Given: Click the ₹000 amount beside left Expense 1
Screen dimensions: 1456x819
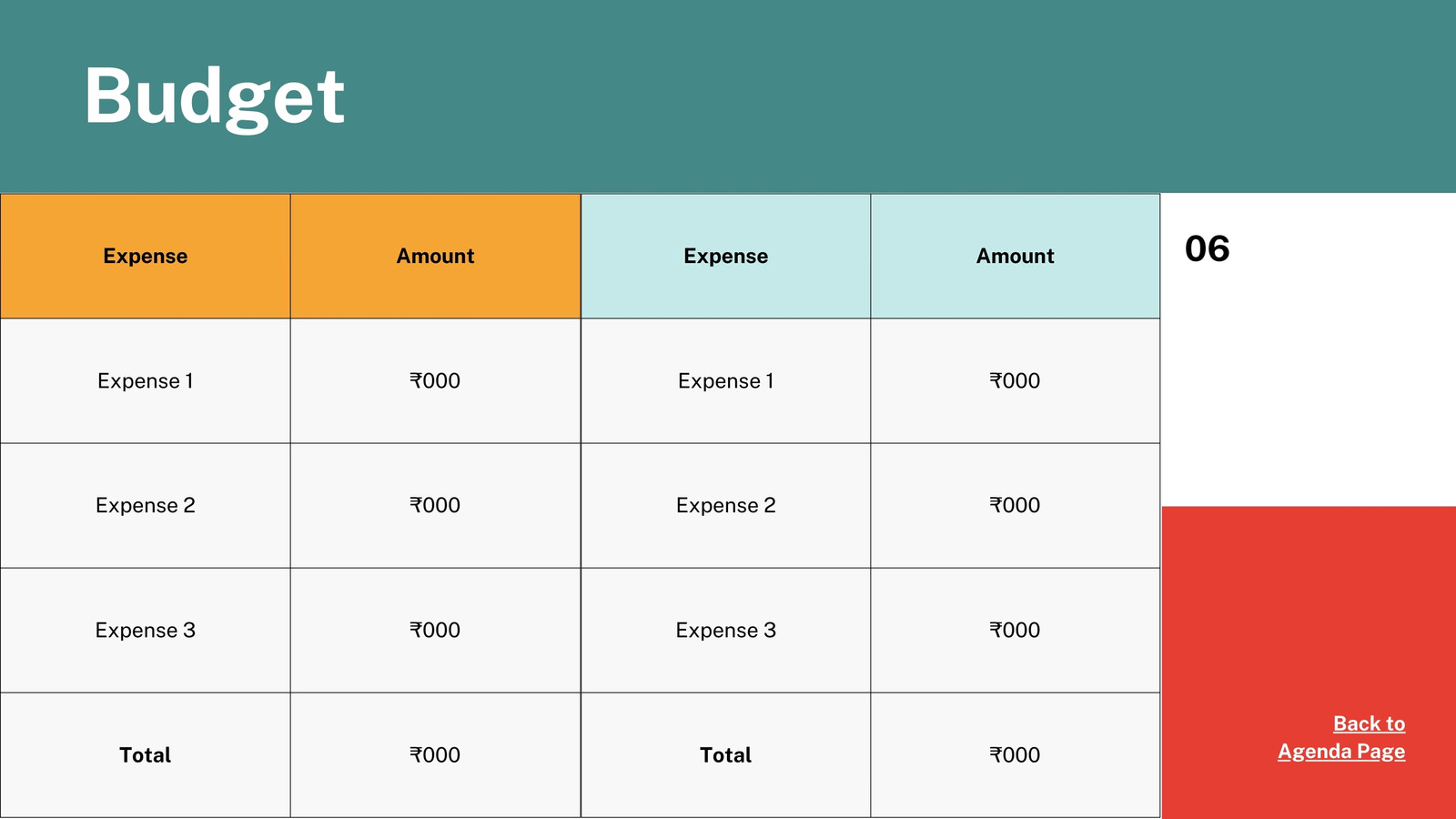Looking at the screenshot, I should 435,381.
